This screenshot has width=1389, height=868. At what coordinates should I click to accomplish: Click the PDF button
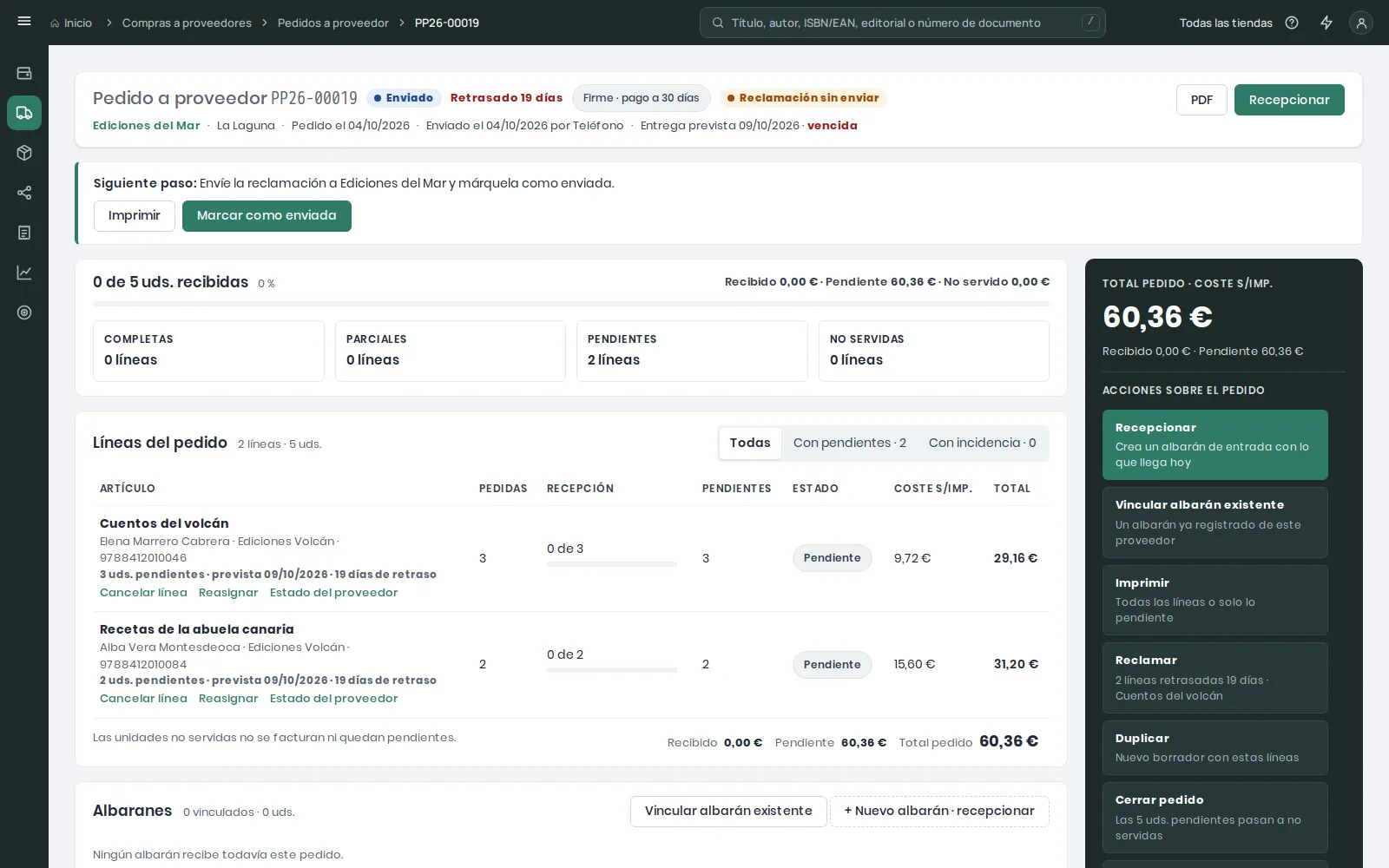(1201, 100)
